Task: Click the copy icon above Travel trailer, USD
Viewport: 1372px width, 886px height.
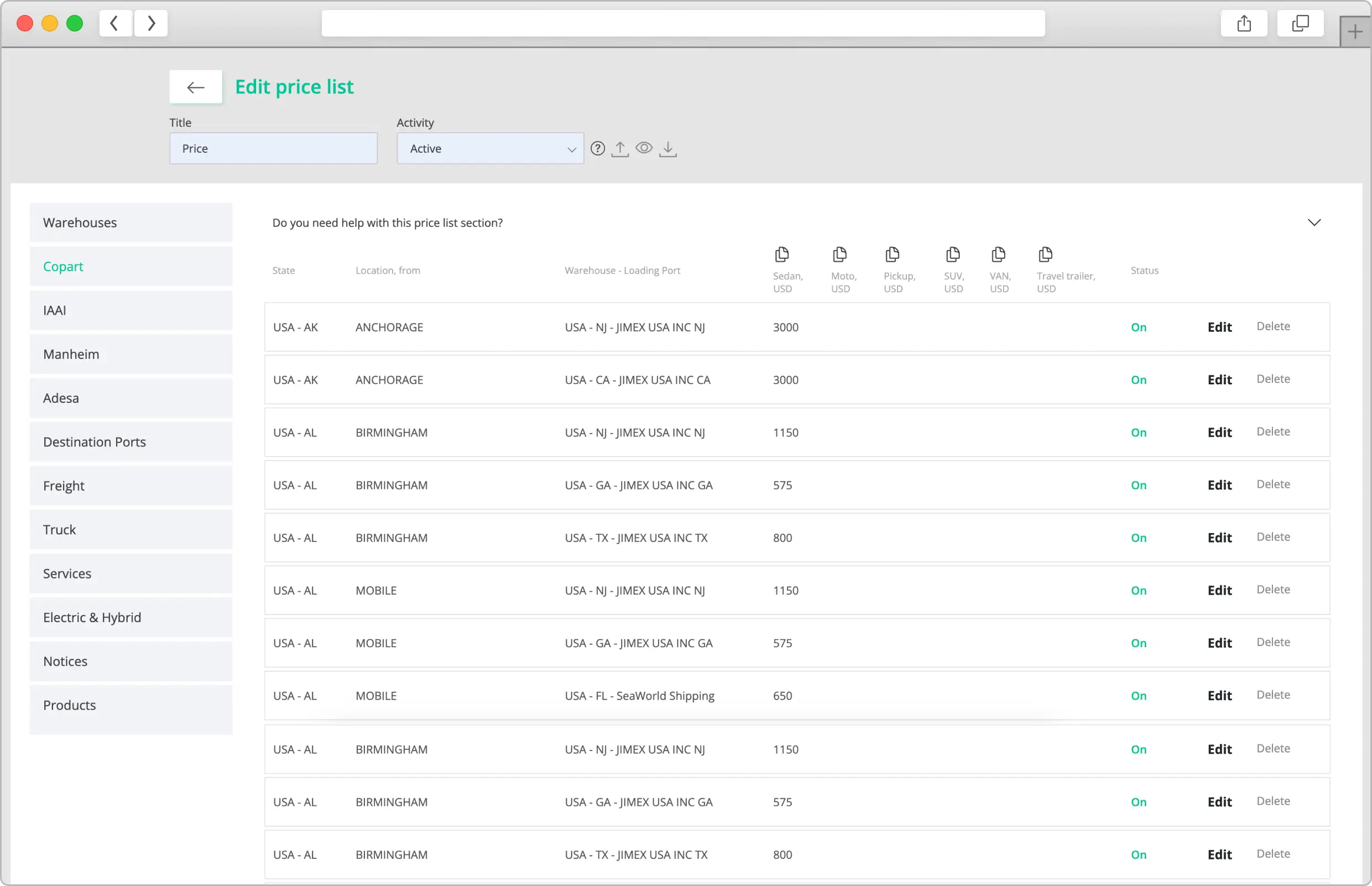Action: pyautogui.click(x=1045, y=254)
